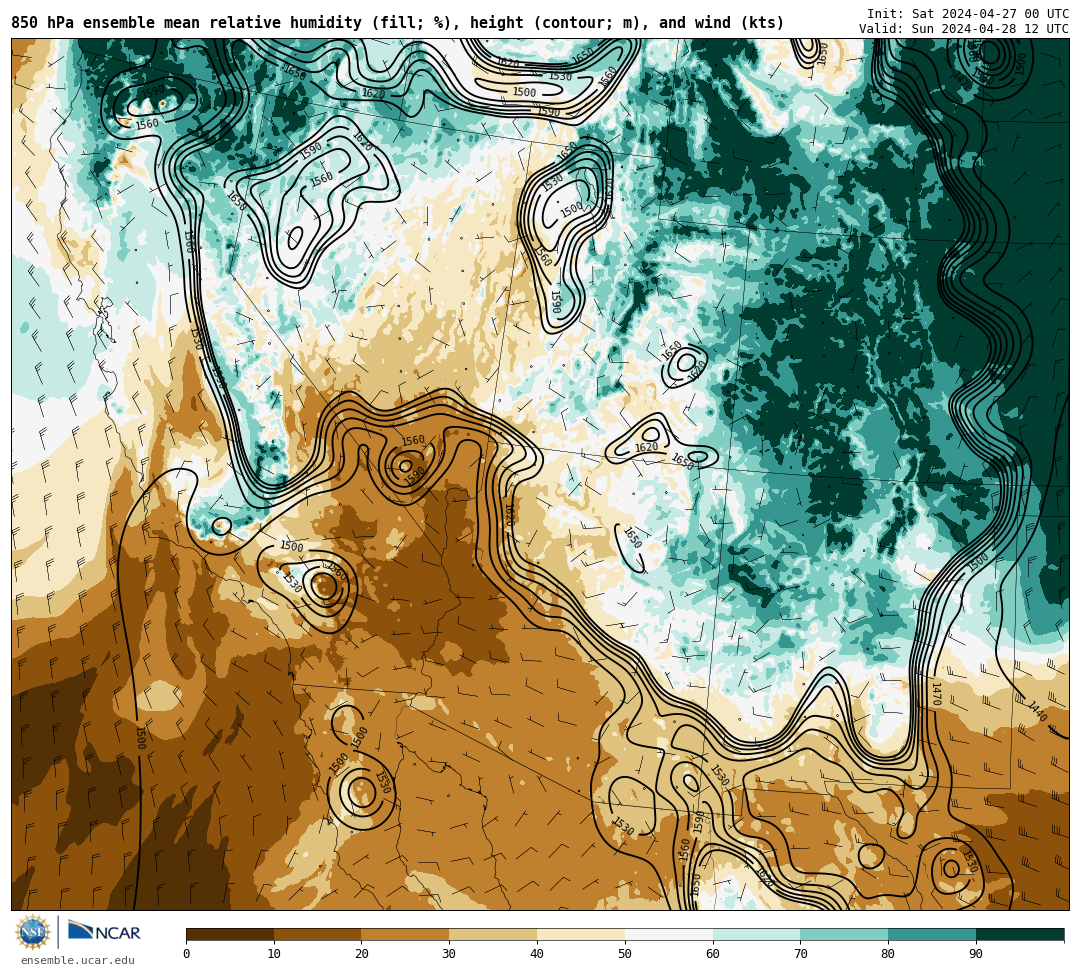Click the 70-80 teal colorbar segment
This screenshot has height=973, width=1080.
pos(844,934)
